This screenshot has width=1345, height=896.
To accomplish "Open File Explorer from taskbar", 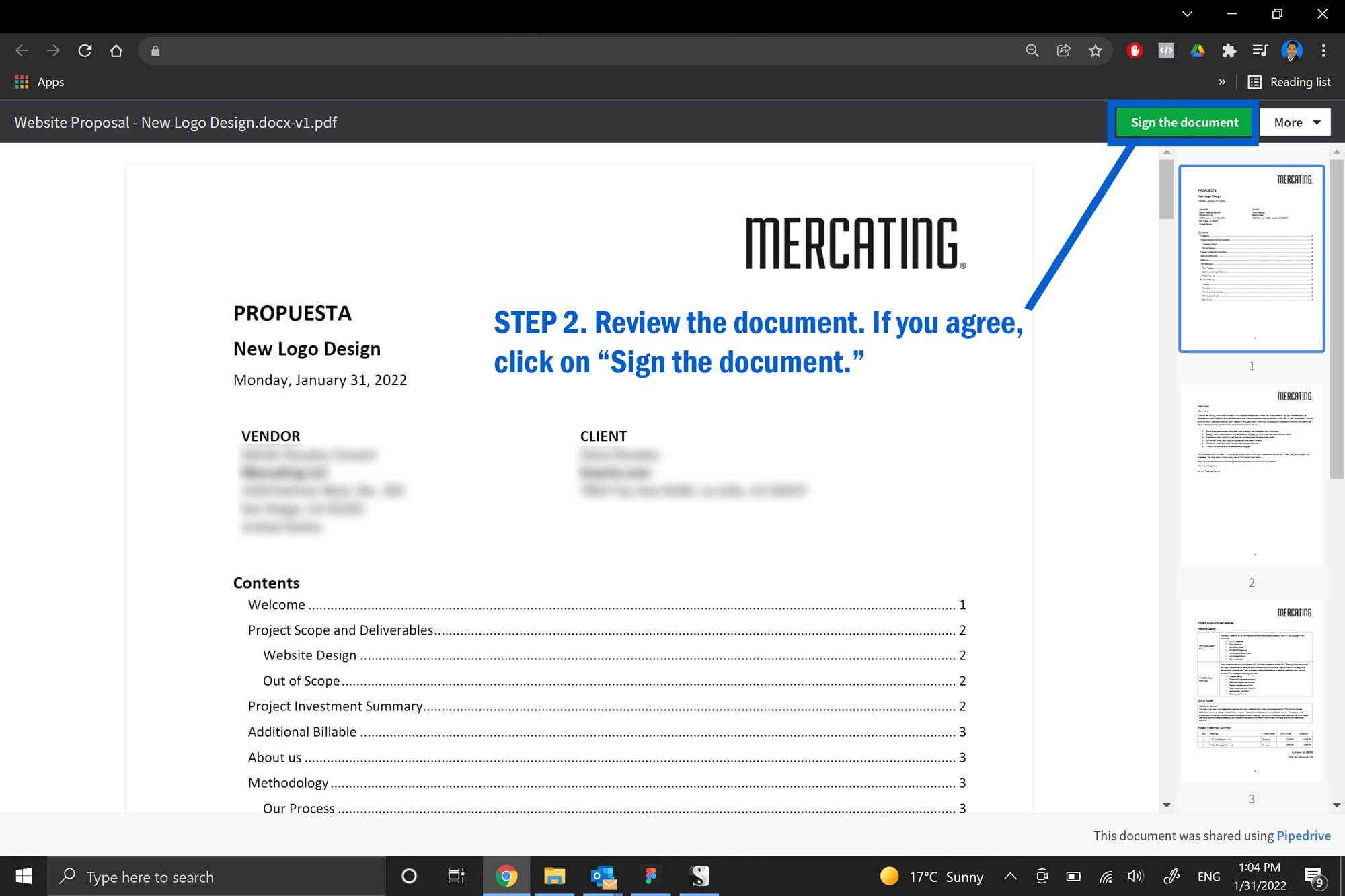I will coord(554,877).
